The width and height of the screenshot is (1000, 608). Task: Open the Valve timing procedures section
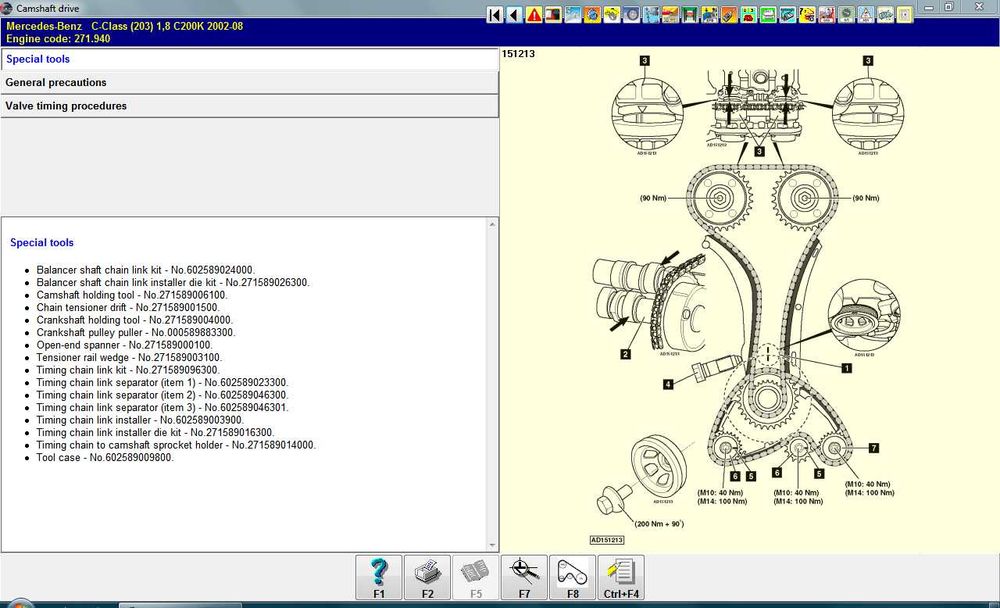pyautogui.click(x=249, y=106)
